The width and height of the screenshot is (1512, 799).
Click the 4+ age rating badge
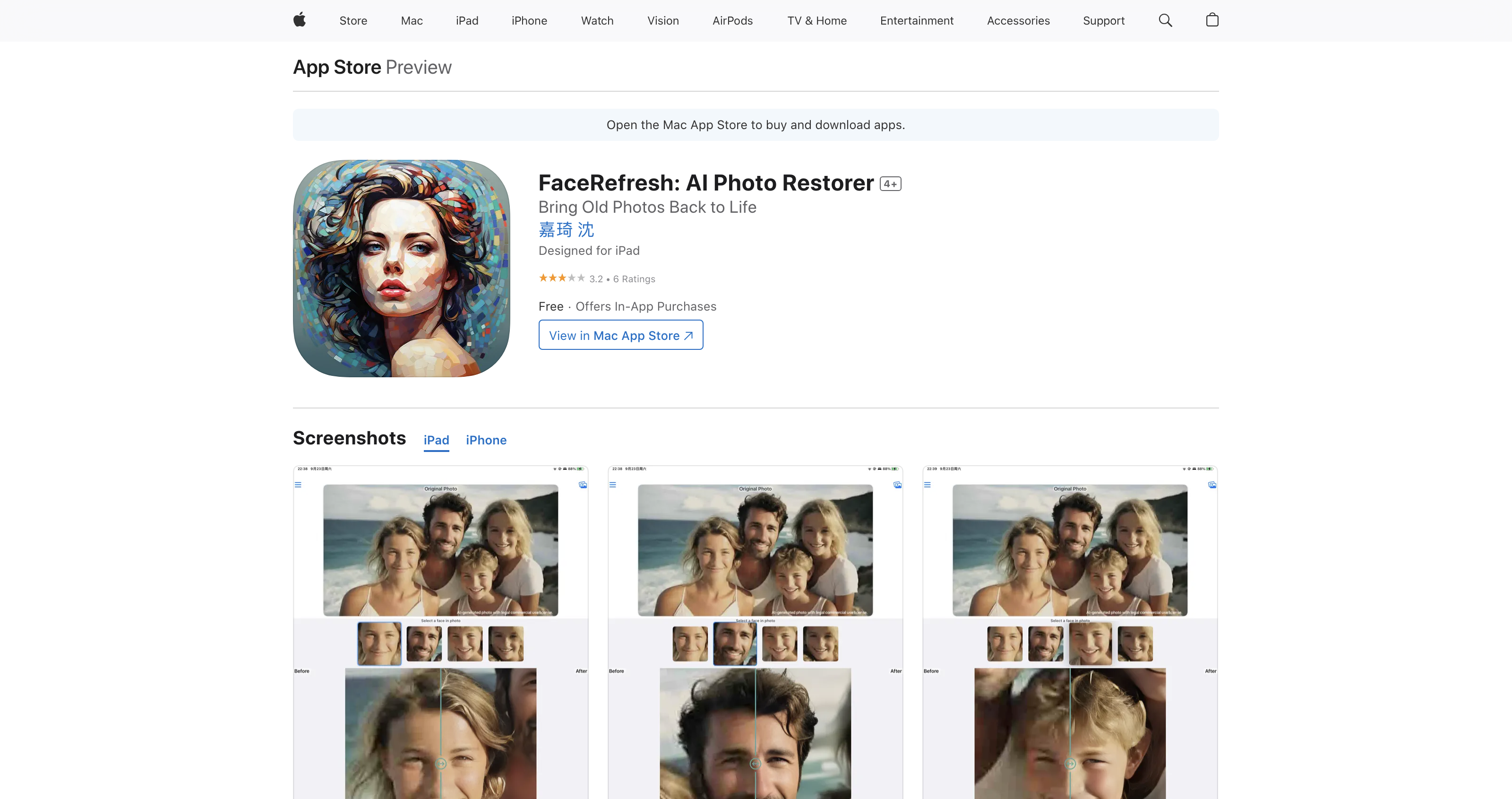point(890,184)
